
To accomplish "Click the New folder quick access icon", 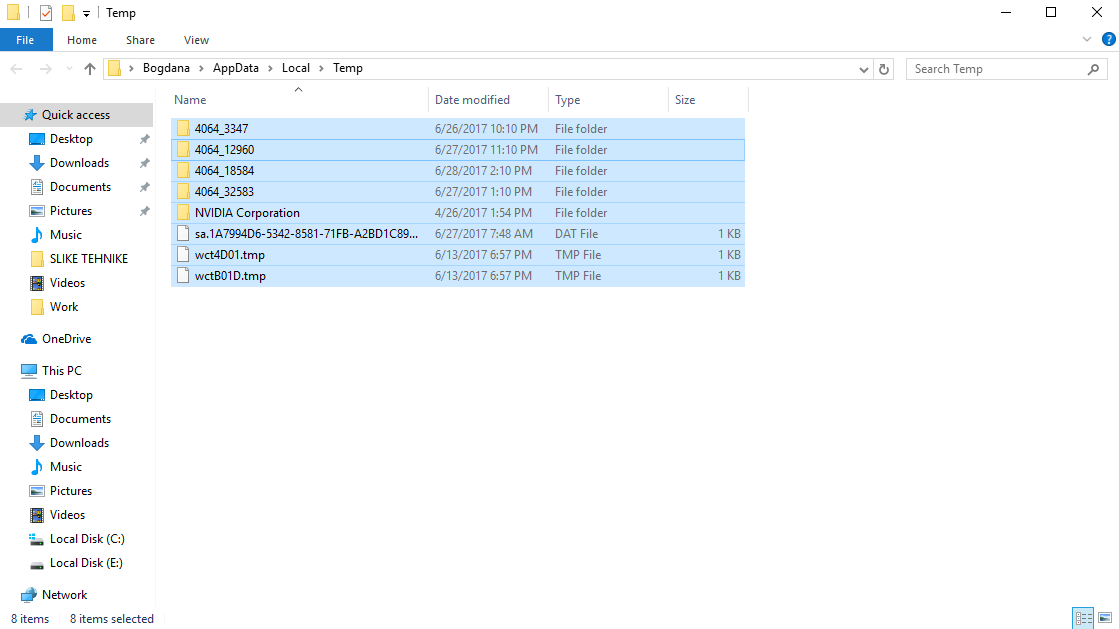I will point(68,13).
